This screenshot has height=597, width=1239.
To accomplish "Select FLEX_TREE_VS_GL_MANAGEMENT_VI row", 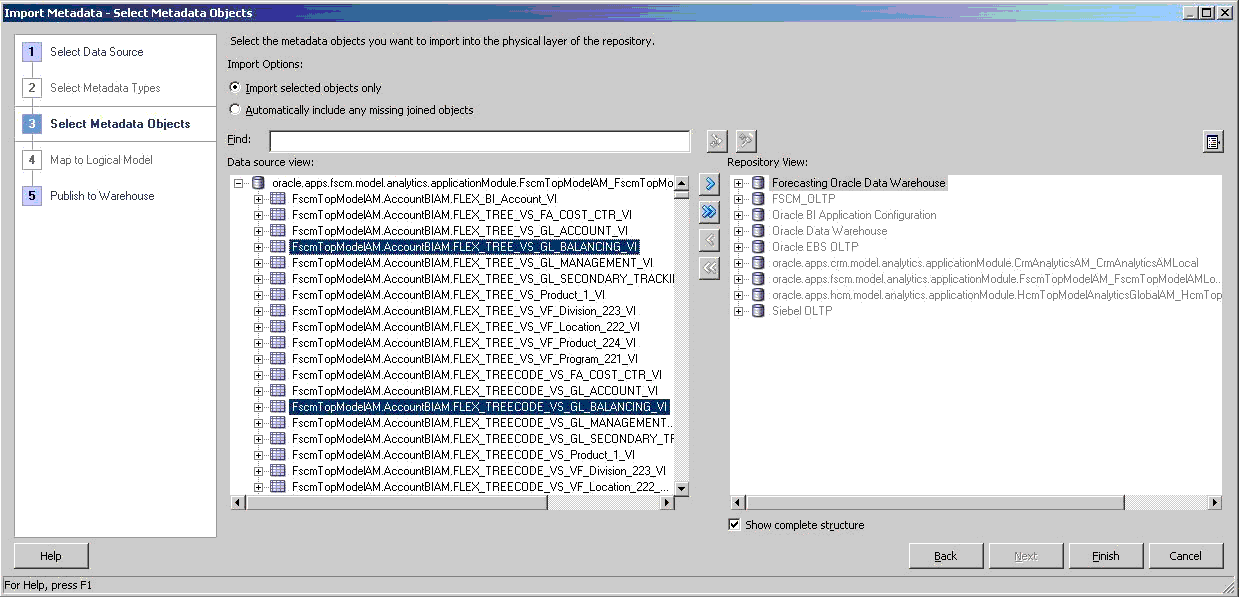I will click(473, 263).
